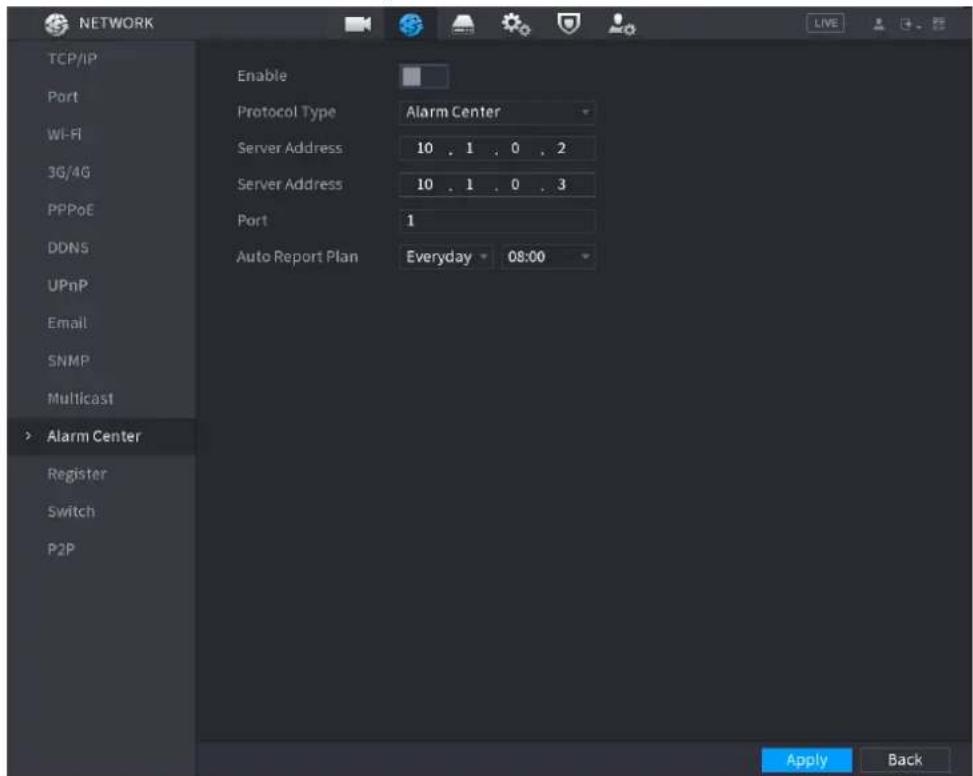Select the Network globe icon in top bar
Image resolution: width=973 pixels, height=776 pixels.
pos(411,24)
